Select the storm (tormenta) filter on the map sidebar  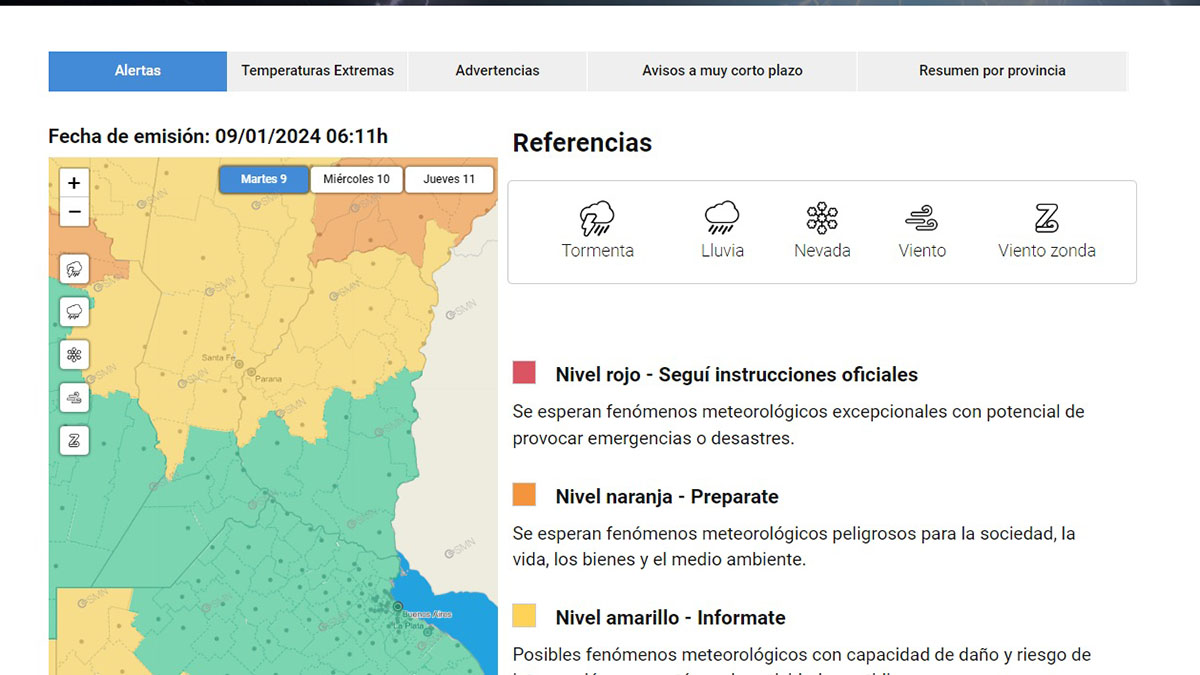[74, 268]
